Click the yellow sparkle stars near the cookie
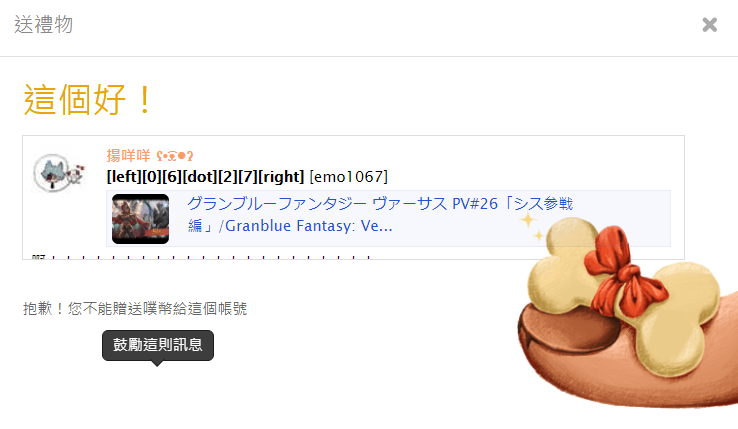The image size is (738, 429). click(531, 225)
